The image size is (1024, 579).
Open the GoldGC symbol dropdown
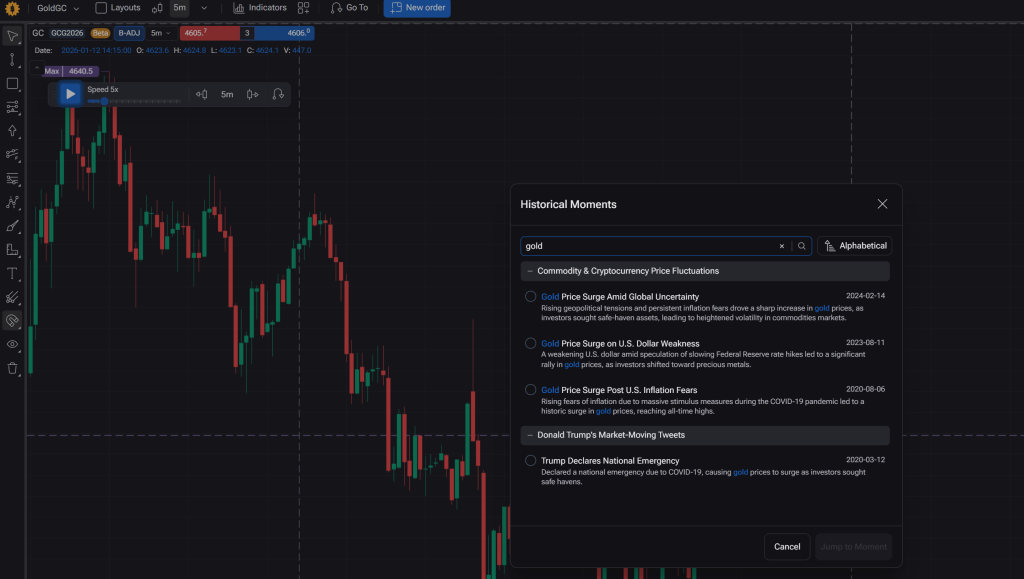click(x=58, y=8)
